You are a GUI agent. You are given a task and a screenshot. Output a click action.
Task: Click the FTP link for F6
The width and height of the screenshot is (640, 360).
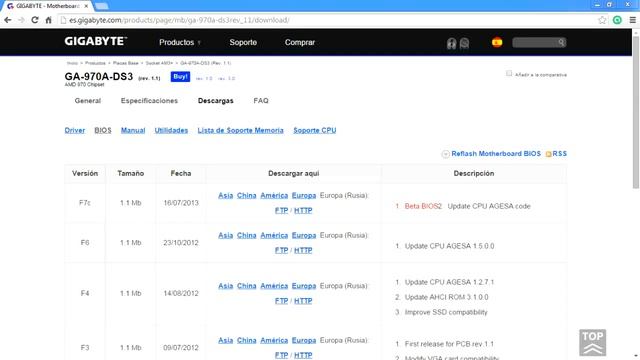pyautogui.click(x=281, y=251)
